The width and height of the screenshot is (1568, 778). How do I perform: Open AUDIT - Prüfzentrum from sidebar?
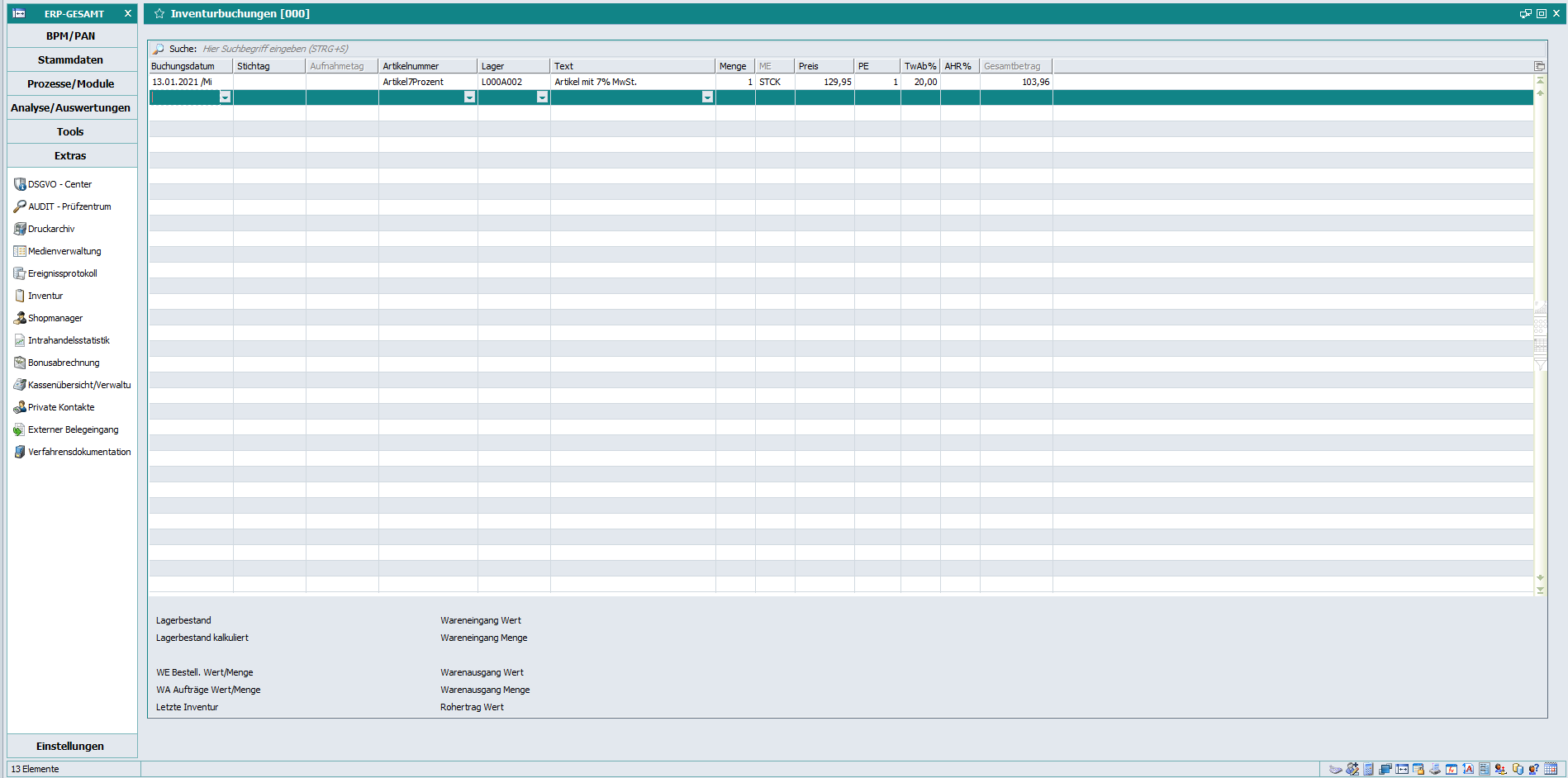pos(69,206)
